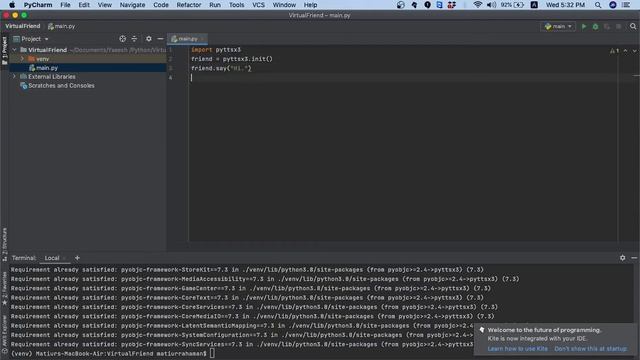Click stop process button in toolbar

pyautogui.click(x=619, y=27)
